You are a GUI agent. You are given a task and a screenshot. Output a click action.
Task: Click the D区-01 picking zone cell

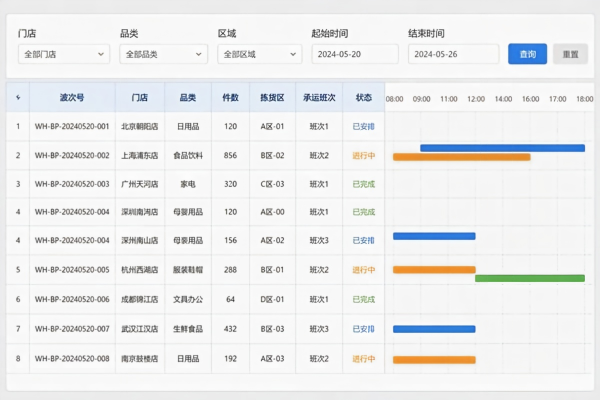pyautogui.click(x=272, y=299)
